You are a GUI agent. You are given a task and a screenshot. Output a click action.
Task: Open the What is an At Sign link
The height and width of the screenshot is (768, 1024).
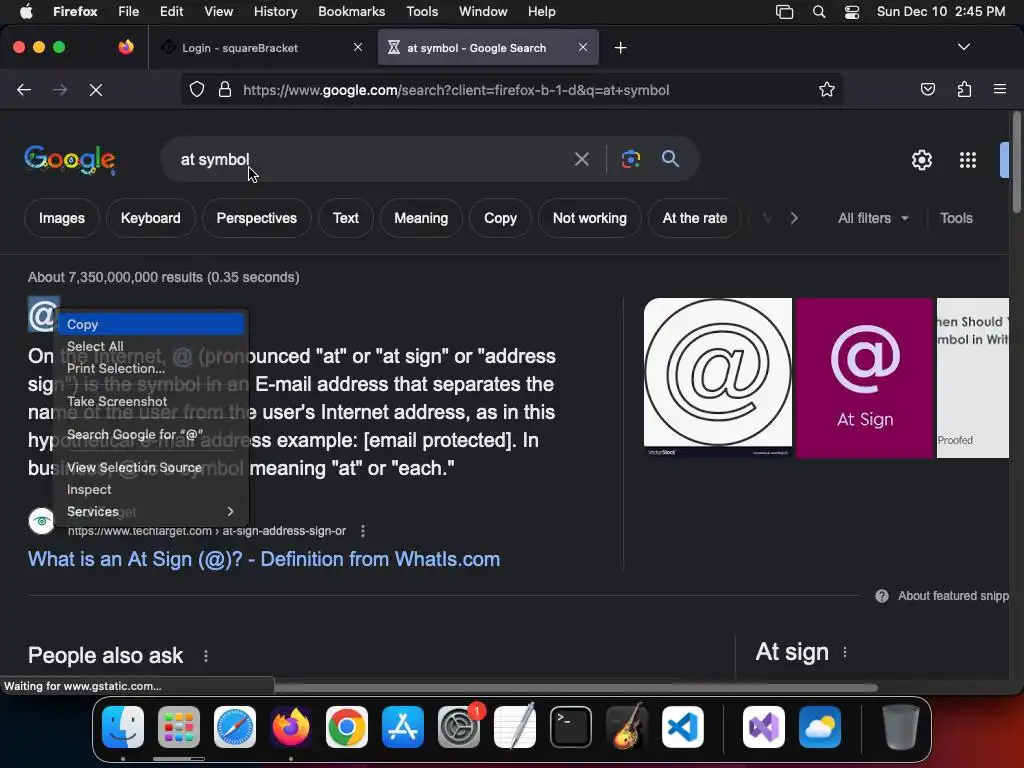click(x=264, y=559)
